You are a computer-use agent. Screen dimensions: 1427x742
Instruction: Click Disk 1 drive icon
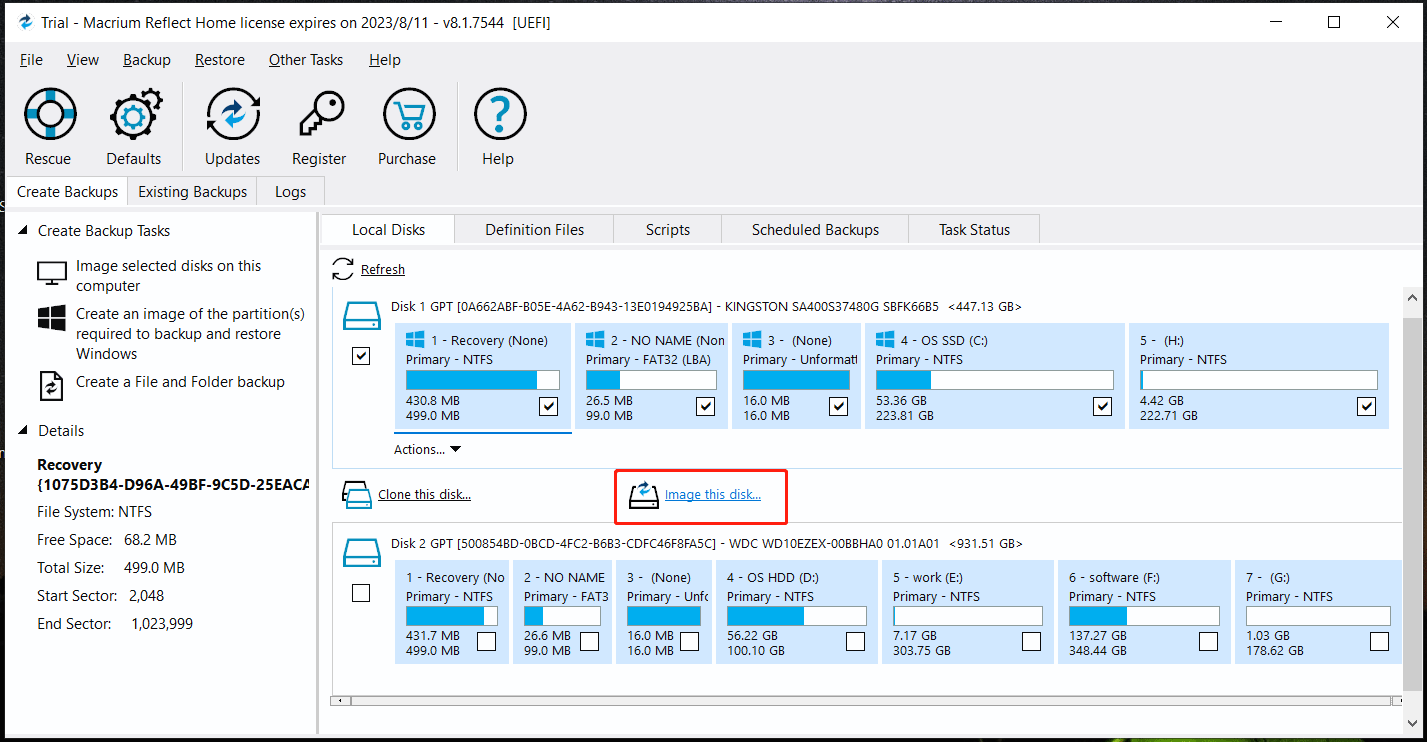click(362, 316)
